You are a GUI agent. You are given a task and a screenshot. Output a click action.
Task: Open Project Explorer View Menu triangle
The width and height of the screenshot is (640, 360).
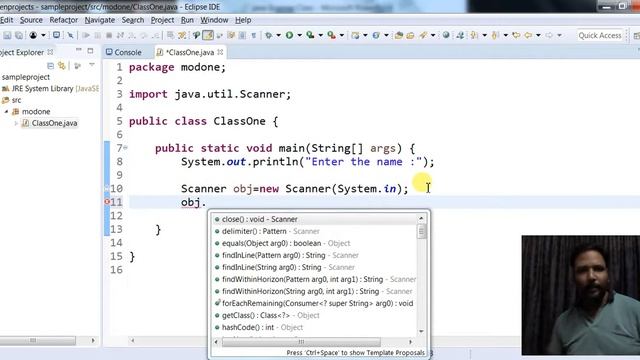[x=92, y=65]
